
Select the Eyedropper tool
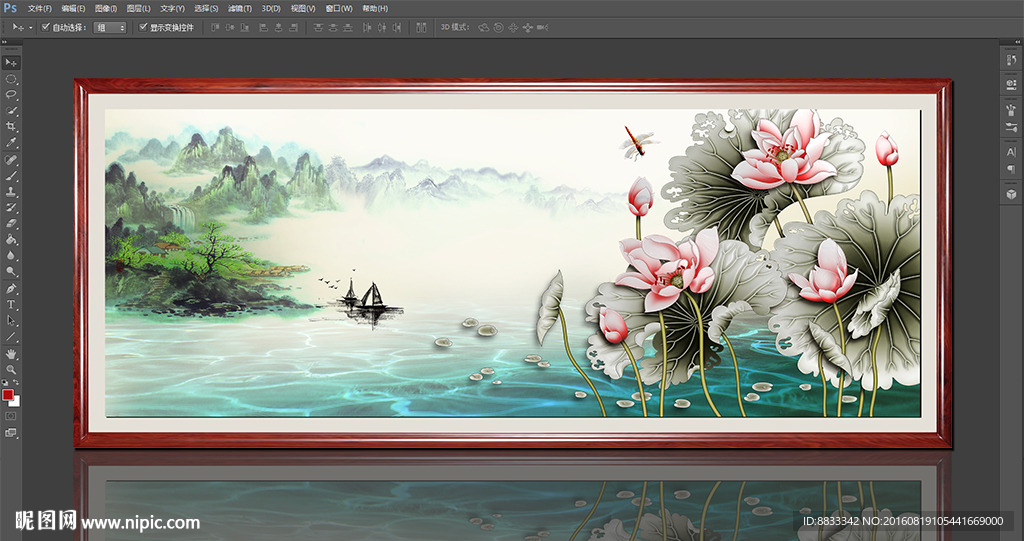click(11, 142)
